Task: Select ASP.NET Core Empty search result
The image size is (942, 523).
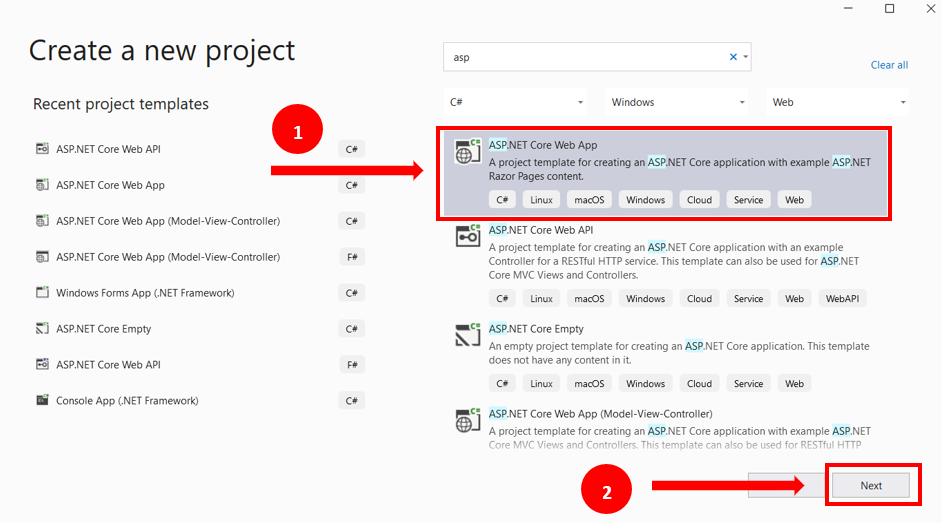Action: pyautogui.click(x=664, y=357)
